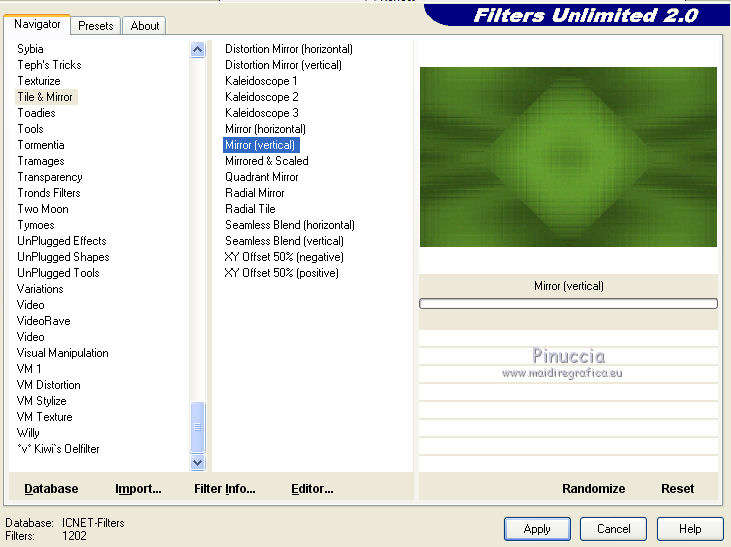This screenshot has height=547, width=731.
Task: Select the Tormentia category
Action: coord(41,145)
